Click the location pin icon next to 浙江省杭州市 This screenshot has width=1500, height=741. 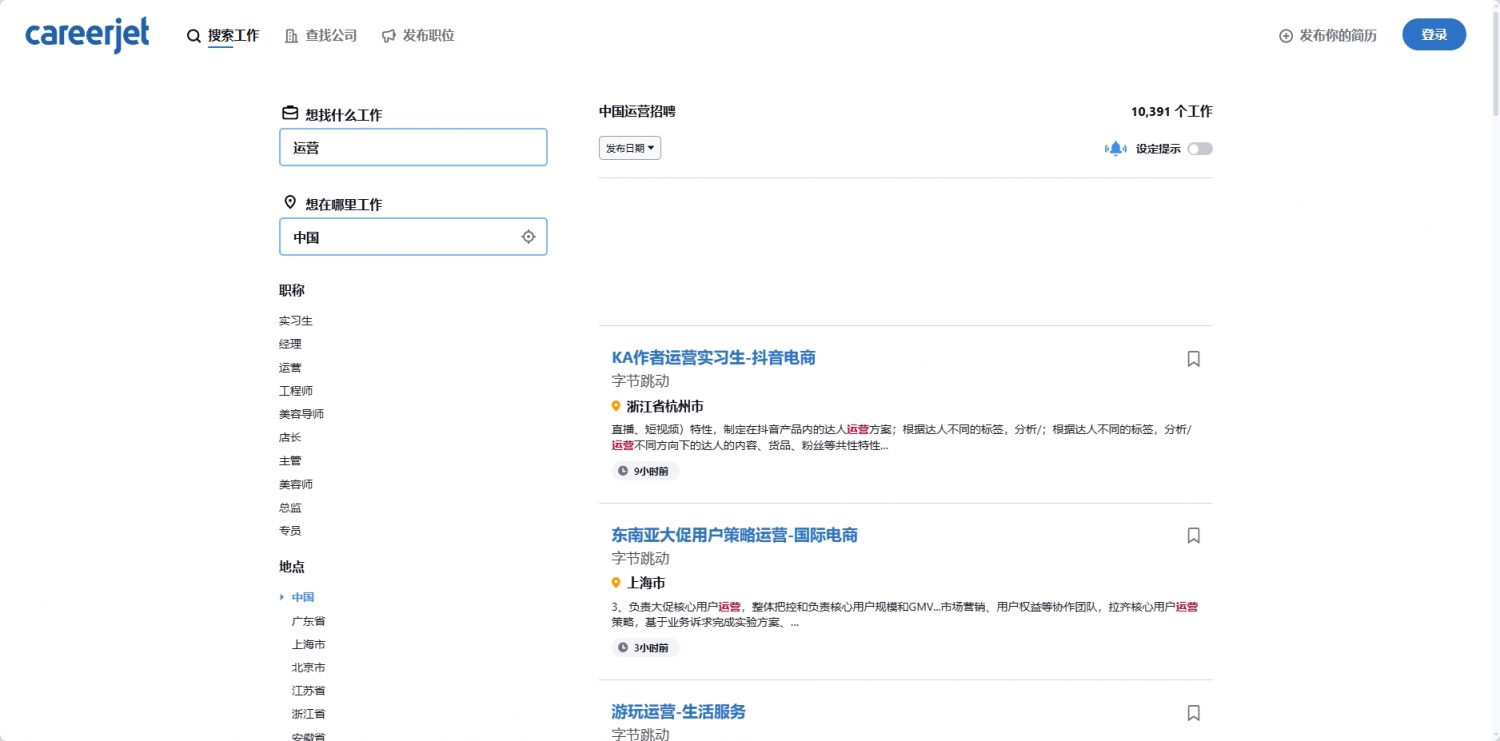point(616,406)
